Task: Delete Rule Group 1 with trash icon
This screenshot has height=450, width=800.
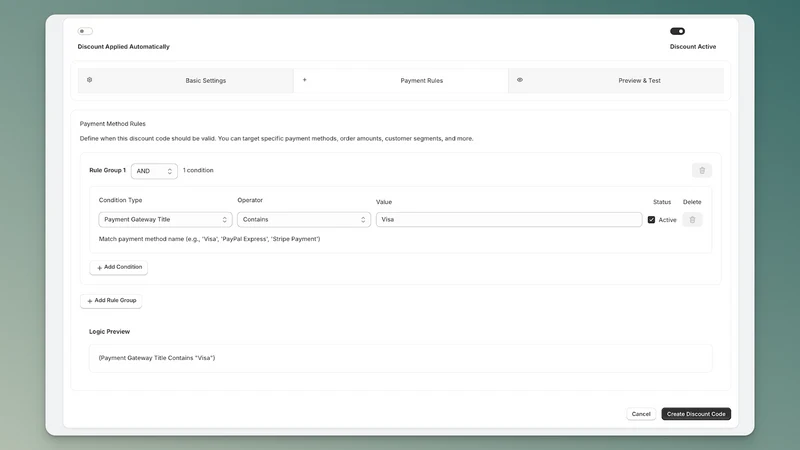Action: click(702, 170)
